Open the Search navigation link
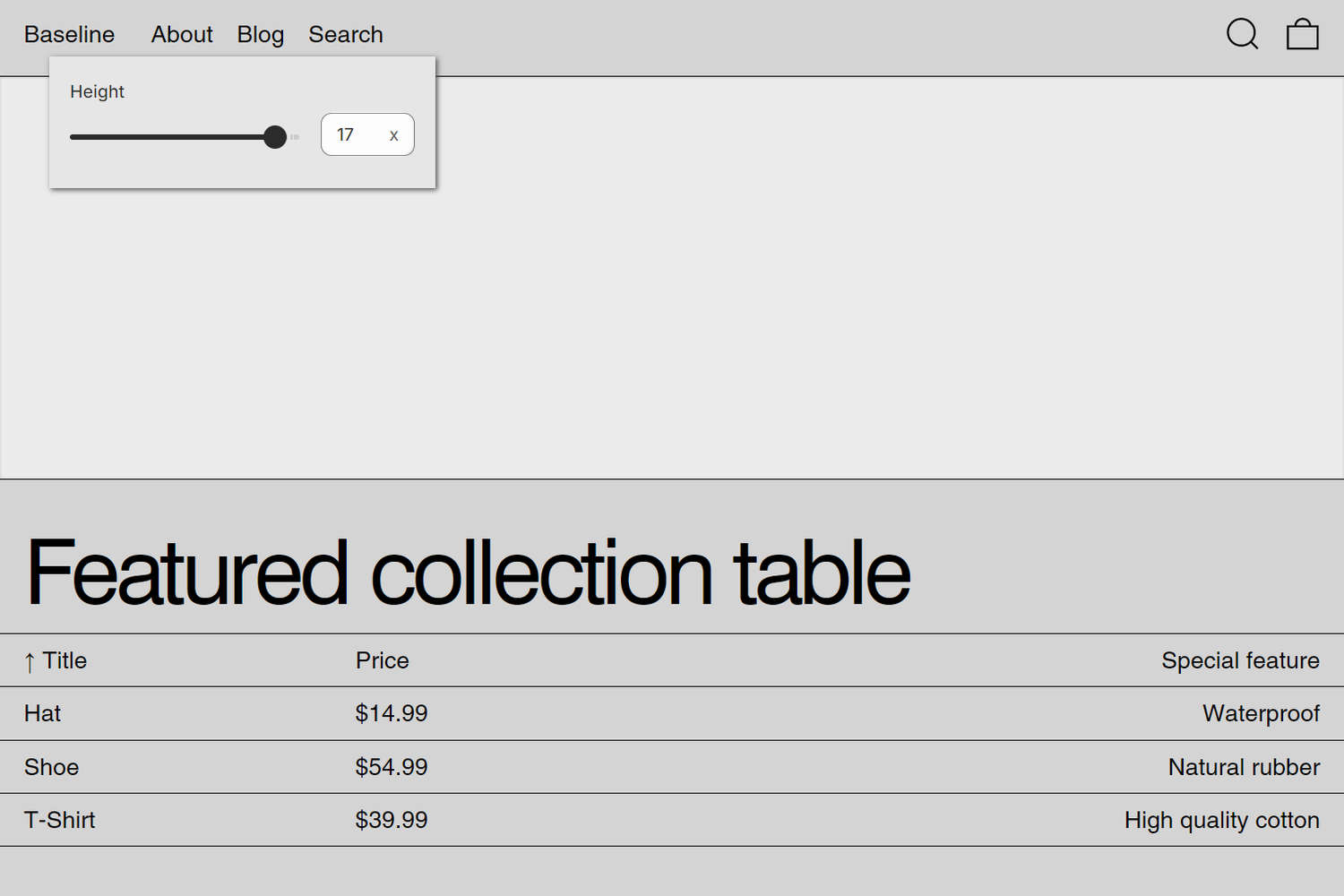This screenshot has height=896, width=1344. click(x=346, y=34)
